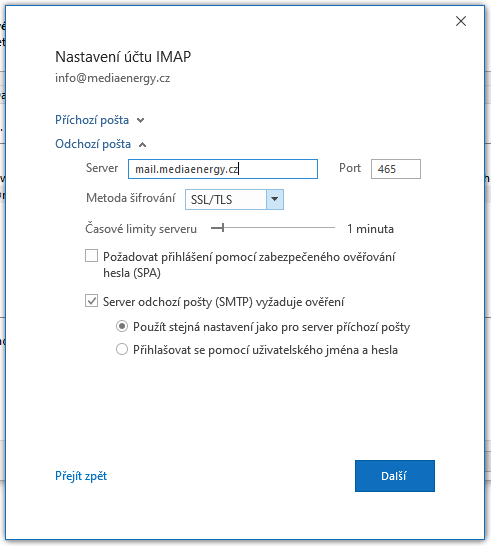Select Přihlašovat se pomocí uživatelského jména radio
The width and height of the screenshot is (491, 546).
122,349
